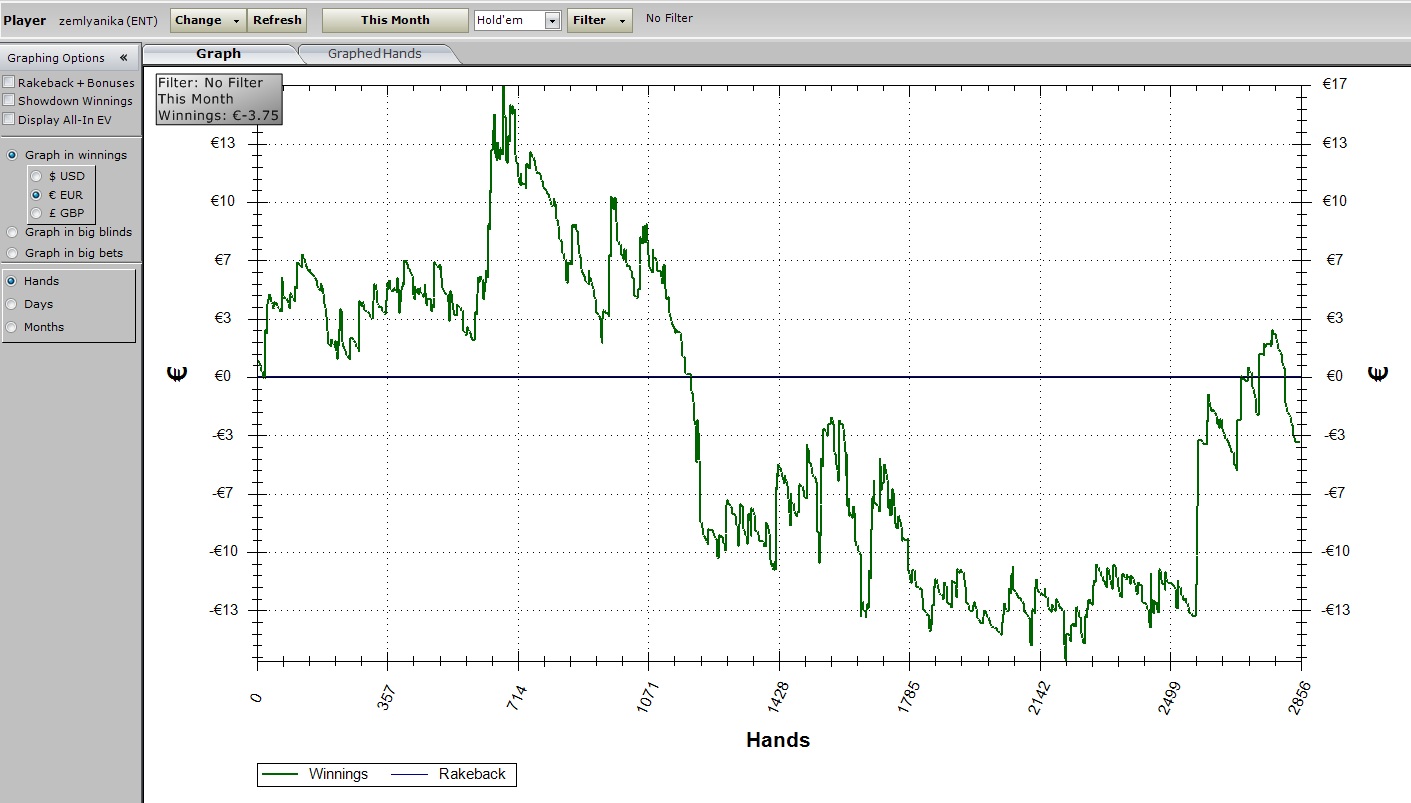Select the Graph tab
The image size is (1411, 803).
coord(218,54)
